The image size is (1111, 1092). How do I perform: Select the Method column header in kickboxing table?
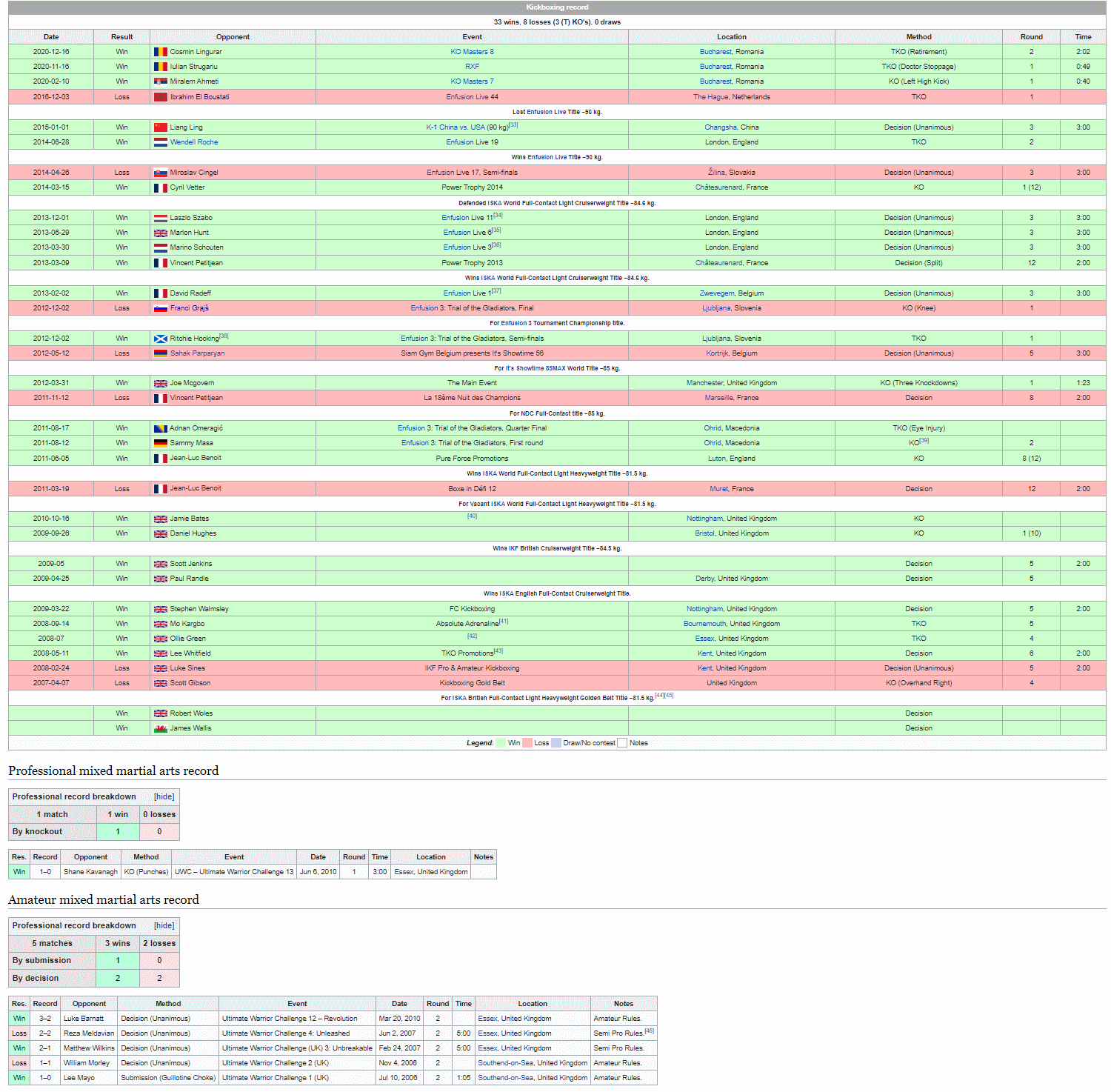pyautogui.click(x=918, y=37)
